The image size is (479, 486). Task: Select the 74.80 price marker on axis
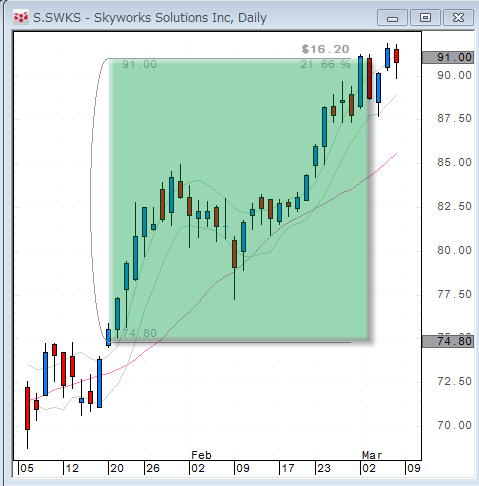pos(448,341)
